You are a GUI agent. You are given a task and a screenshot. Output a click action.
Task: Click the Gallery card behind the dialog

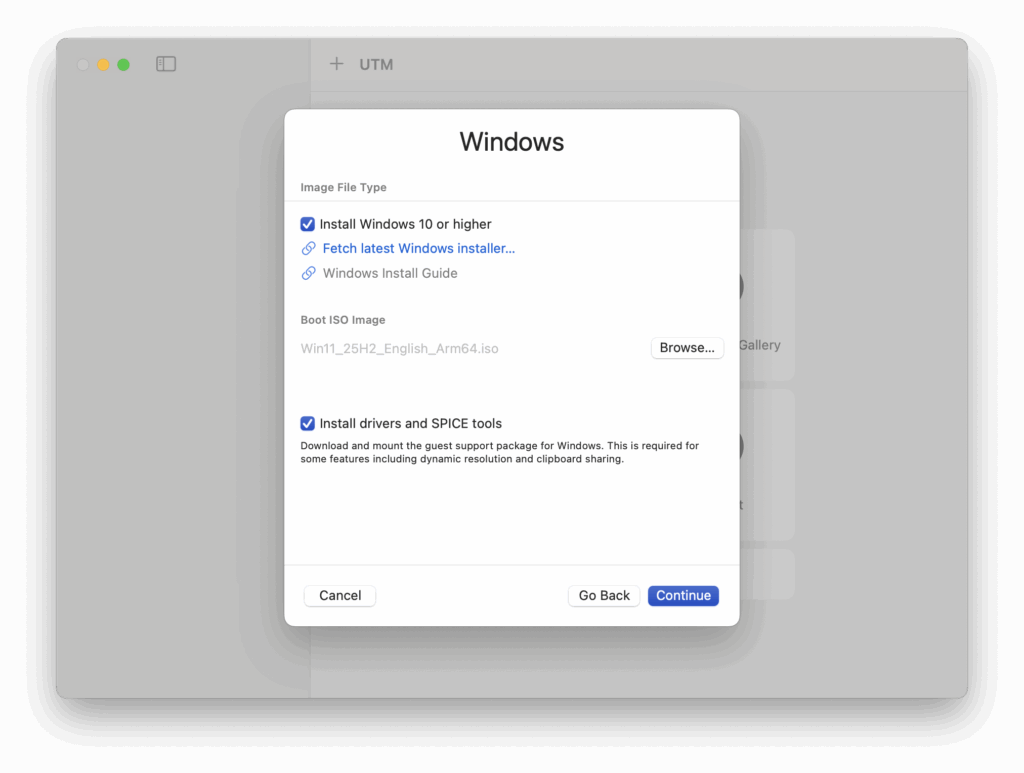(764, 305)
